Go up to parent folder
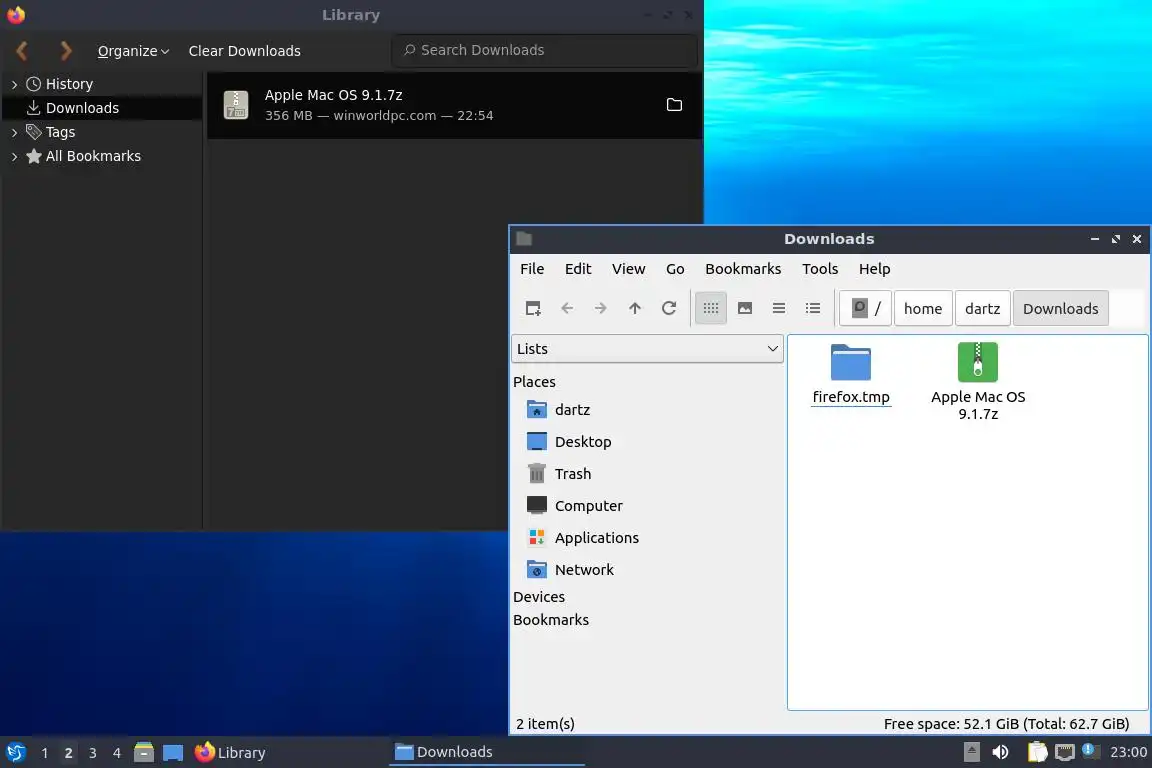The width and height of the screenshot is (1152, 768). point(635,308)
